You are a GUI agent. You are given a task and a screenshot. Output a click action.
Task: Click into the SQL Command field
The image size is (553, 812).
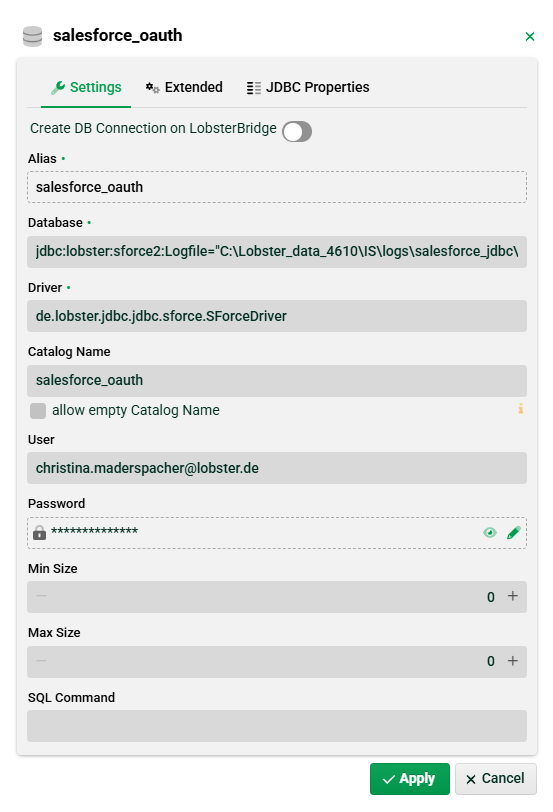click(x=277, y=726)
